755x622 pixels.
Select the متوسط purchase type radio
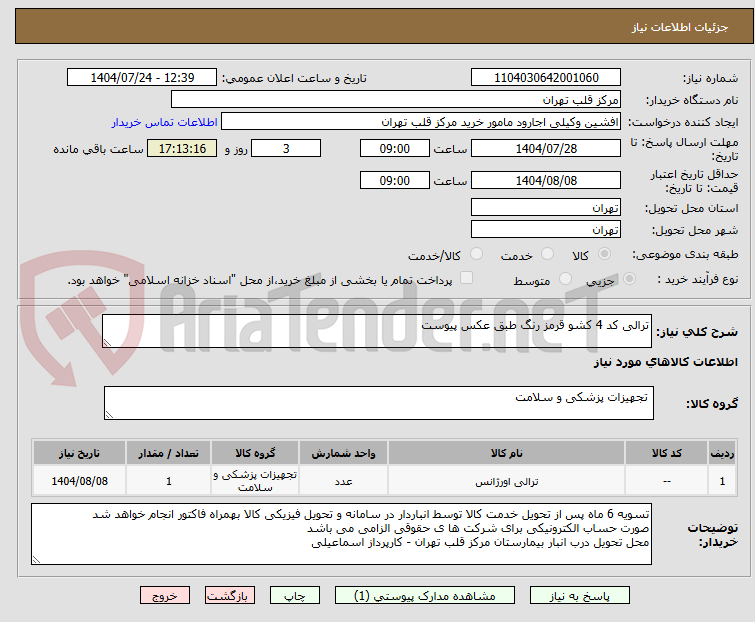pyautogui.click(x=565, y=279)
